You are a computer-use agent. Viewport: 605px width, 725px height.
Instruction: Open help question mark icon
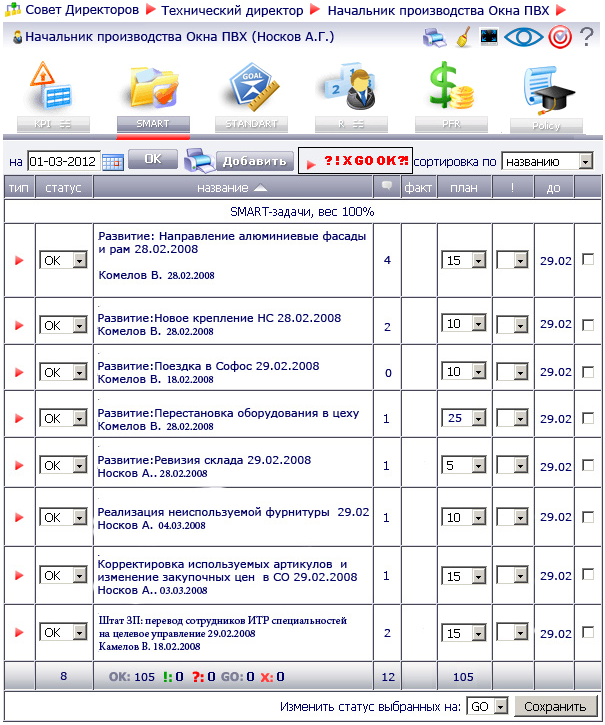point(586,37)
